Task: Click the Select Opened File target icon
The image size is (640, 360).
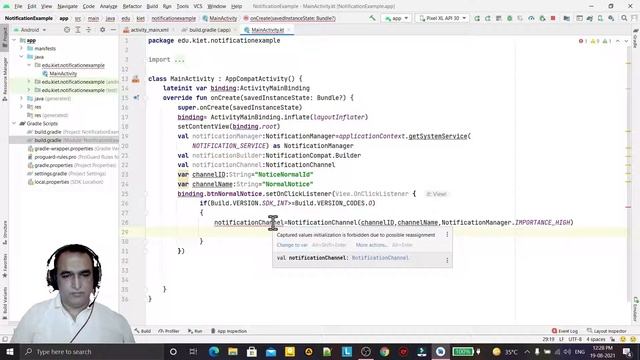Action: tap(67, 30)
